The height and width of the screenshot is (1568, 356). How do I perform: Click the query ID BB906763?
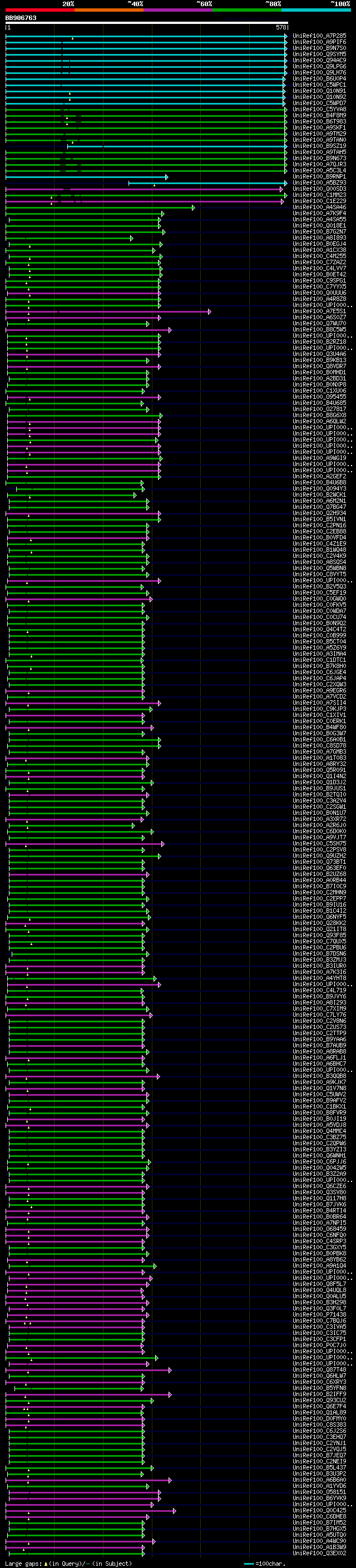tap(21, 18)
